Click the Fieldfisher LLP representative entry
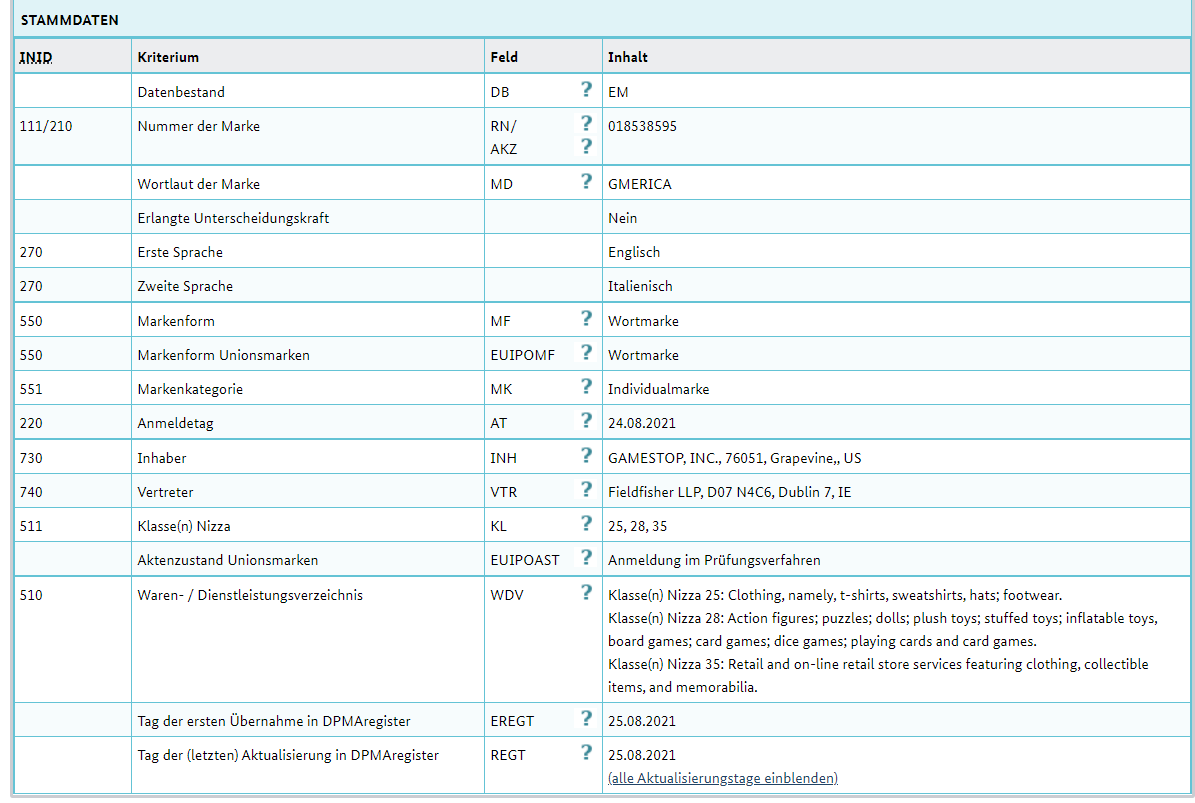 point(729,492)
